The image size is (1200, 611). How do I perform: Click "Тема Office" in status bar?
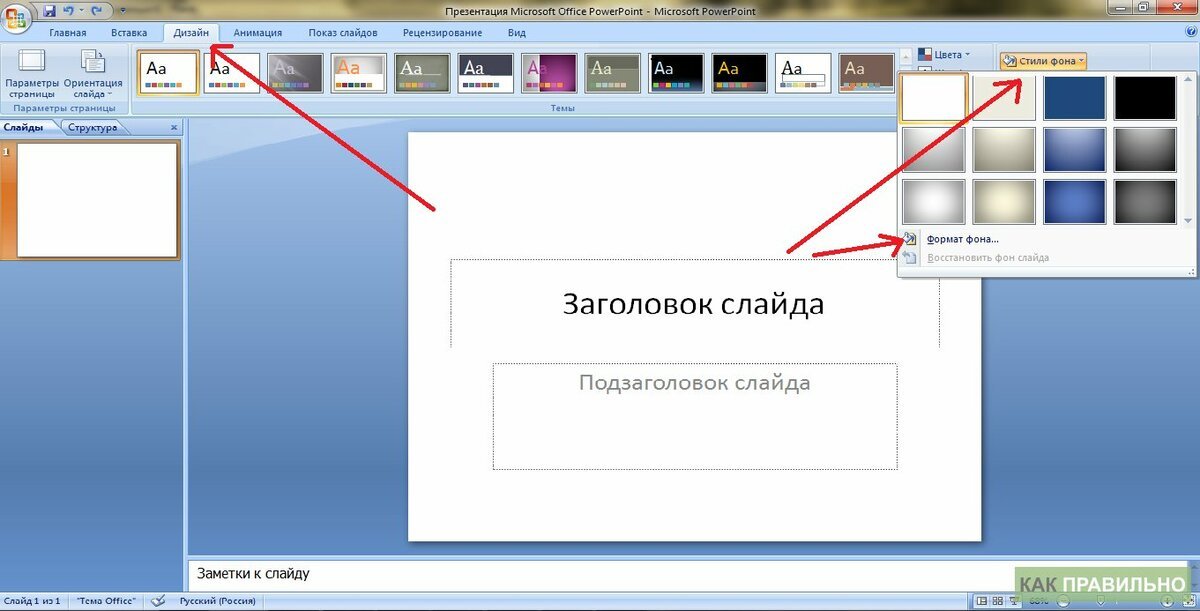[106, 601]
